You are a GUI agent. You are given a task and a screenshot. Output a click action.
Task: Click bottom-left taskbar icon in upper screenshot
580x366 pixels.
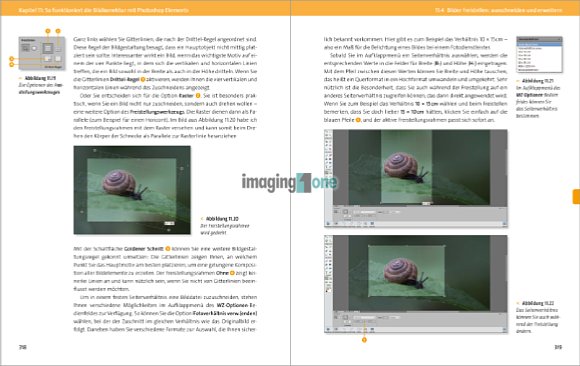328,224
